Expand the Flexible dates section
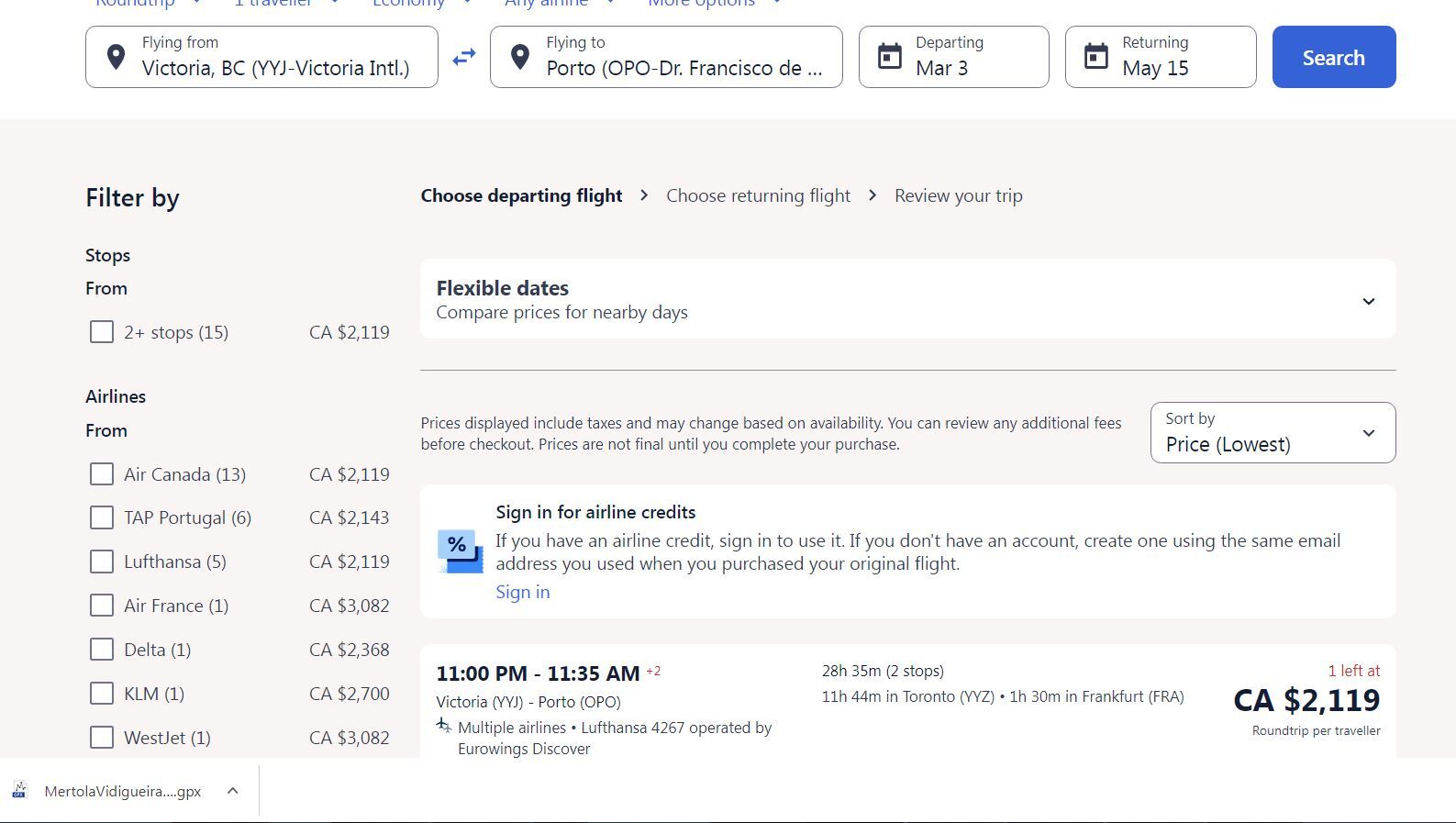 coord(1367,300)
